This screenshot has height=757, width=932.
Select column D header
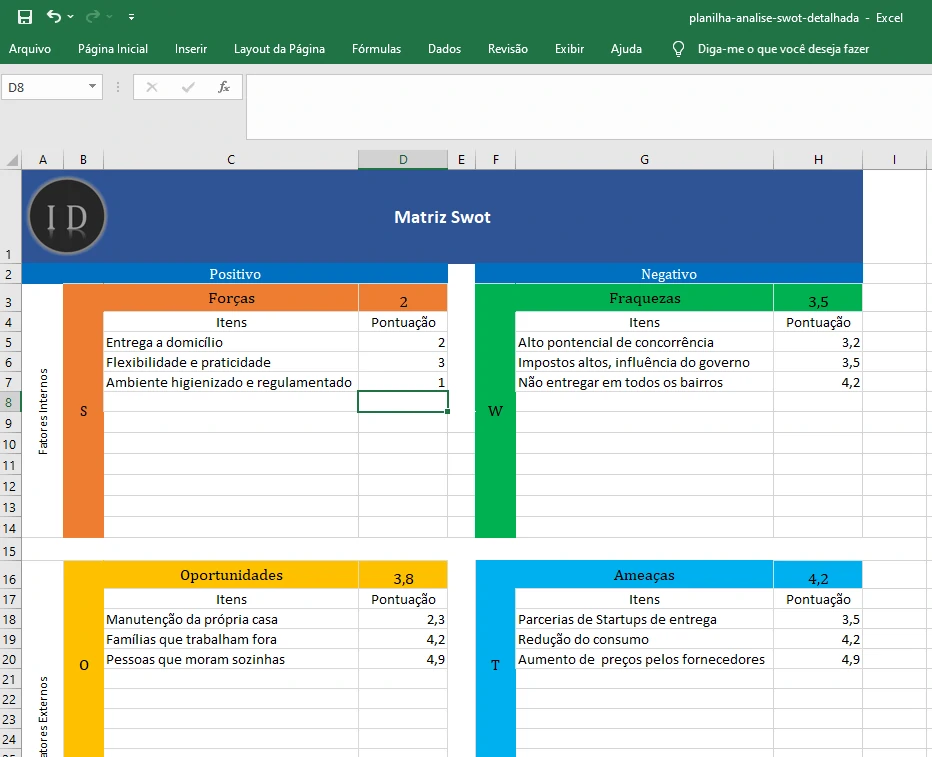point(403,160)
